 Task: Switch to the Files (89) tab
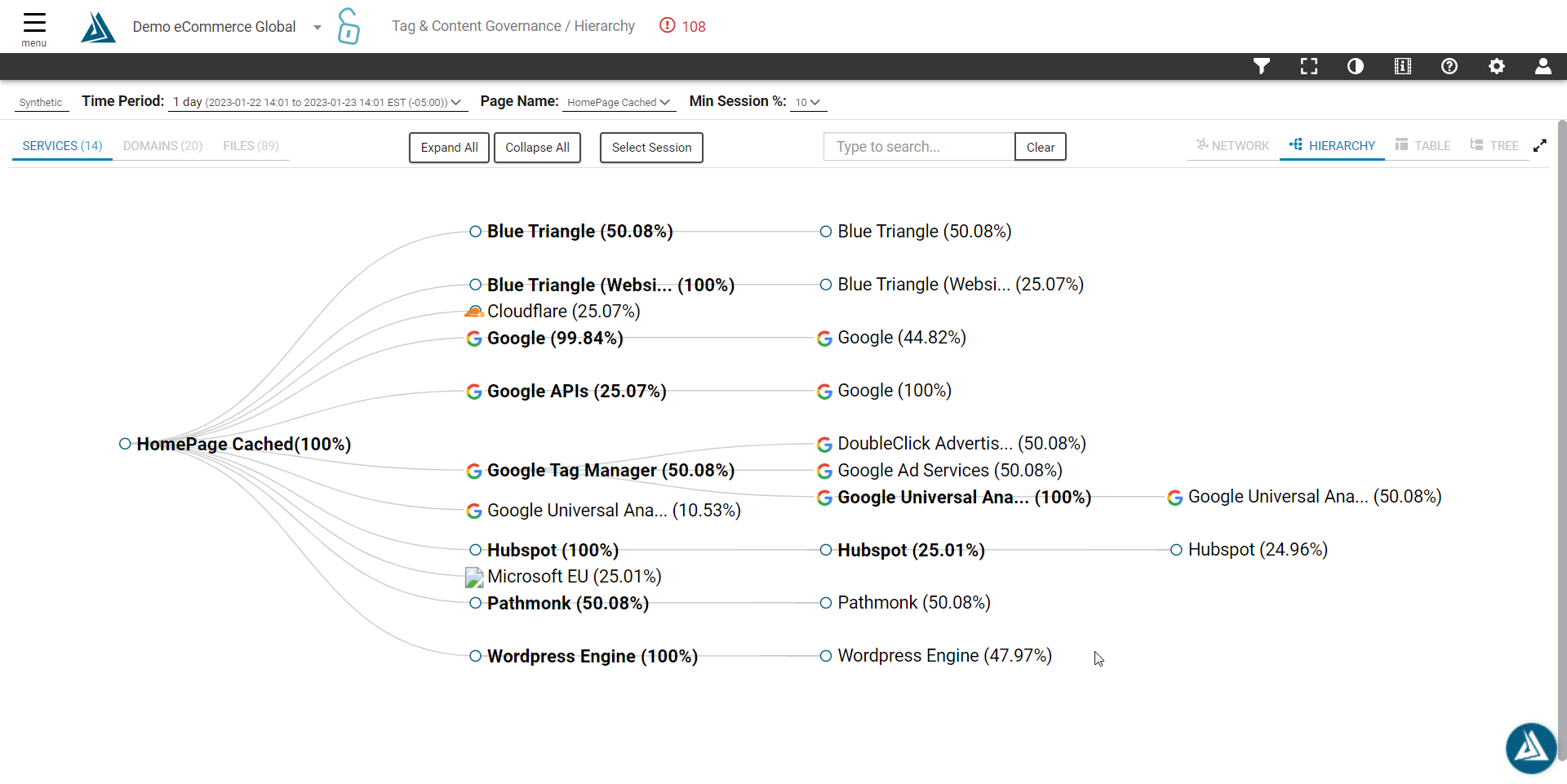pyautogui.click(x=251, y=146)
